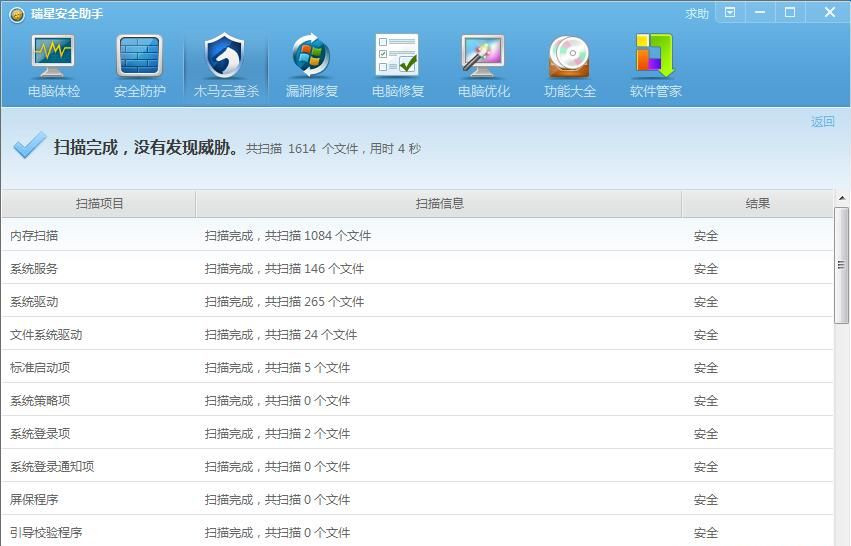
Task: Open 电脑修复 computer repair
Action: [x=398, y=67]
